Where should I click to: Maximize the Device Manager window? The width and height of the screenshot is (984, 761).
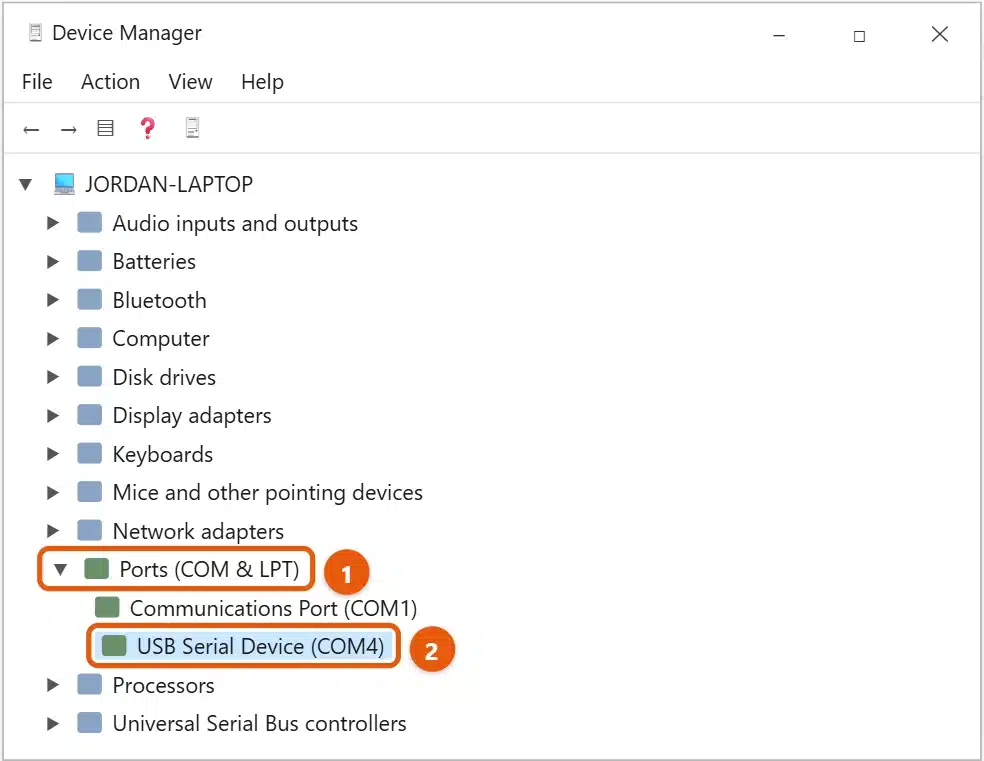click(859, 36)
